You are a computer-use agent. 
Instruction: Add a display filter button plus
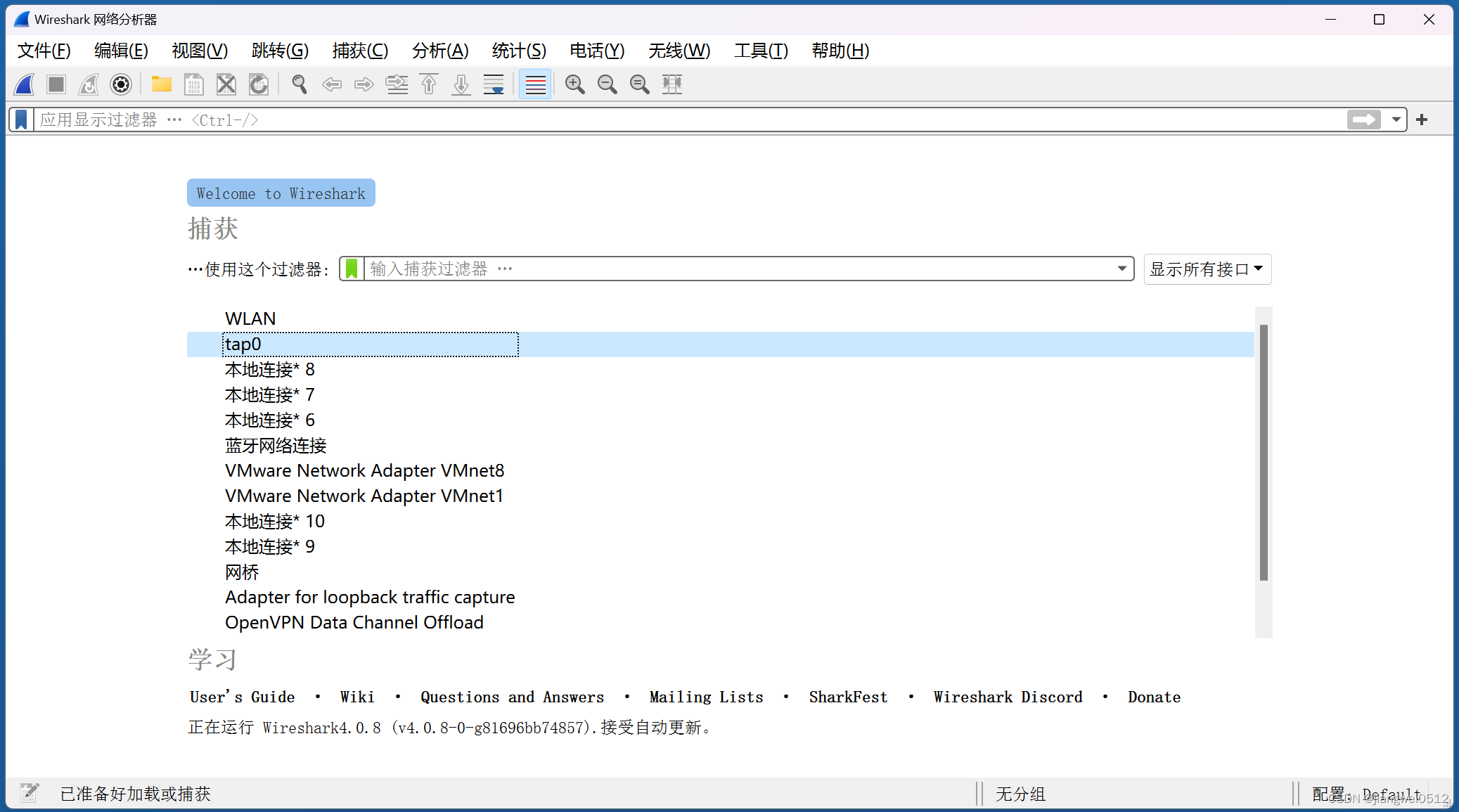(1422, 120)
